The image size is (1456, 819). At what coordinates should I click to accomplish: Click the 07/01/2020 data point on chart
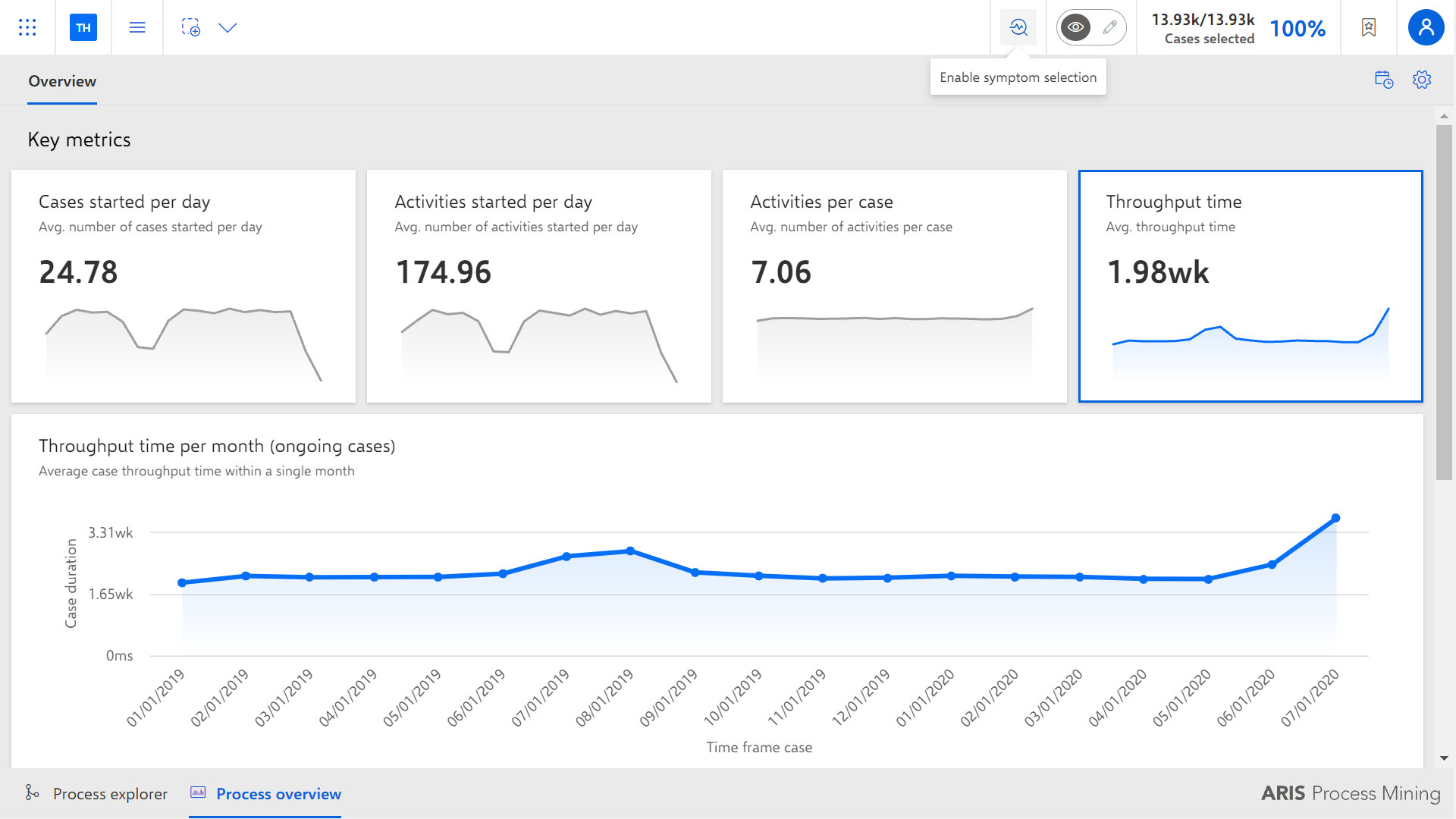1336,519
